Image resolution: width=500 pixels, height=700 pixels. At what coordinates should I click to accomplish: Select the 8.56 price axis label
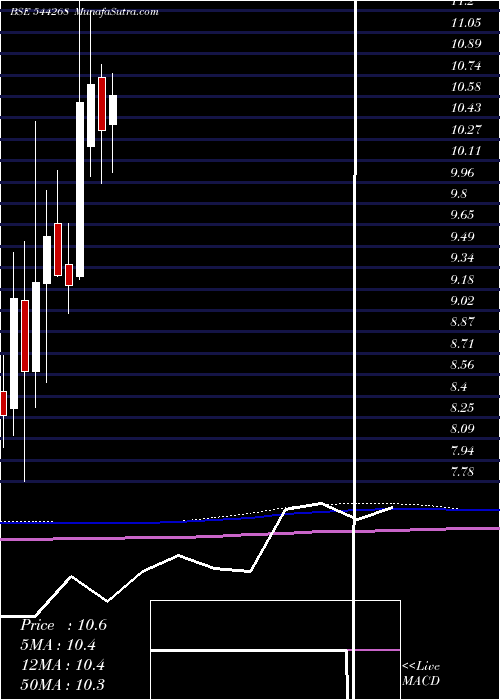(x=462, y=365)
